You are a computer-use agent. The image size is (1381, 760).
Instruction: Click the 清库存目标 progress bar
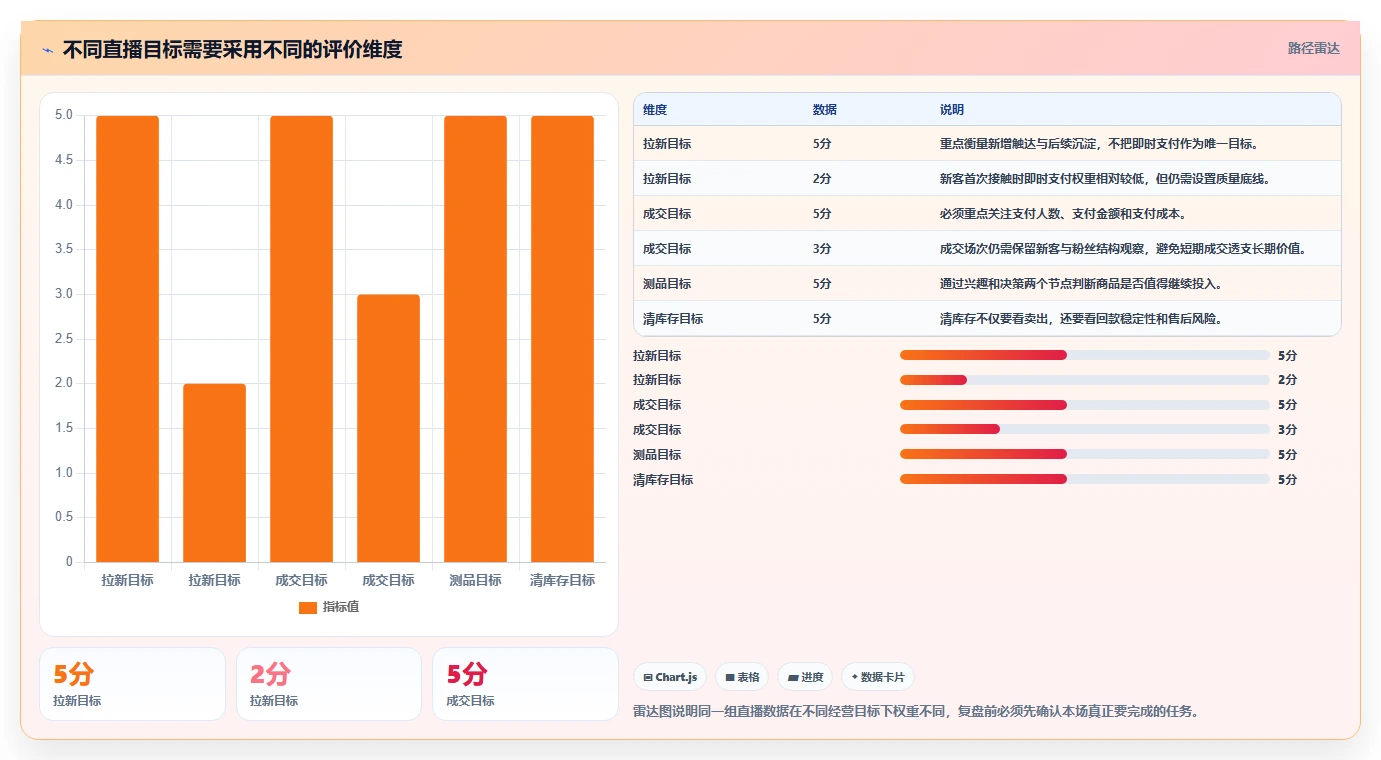coord(1084,479)
